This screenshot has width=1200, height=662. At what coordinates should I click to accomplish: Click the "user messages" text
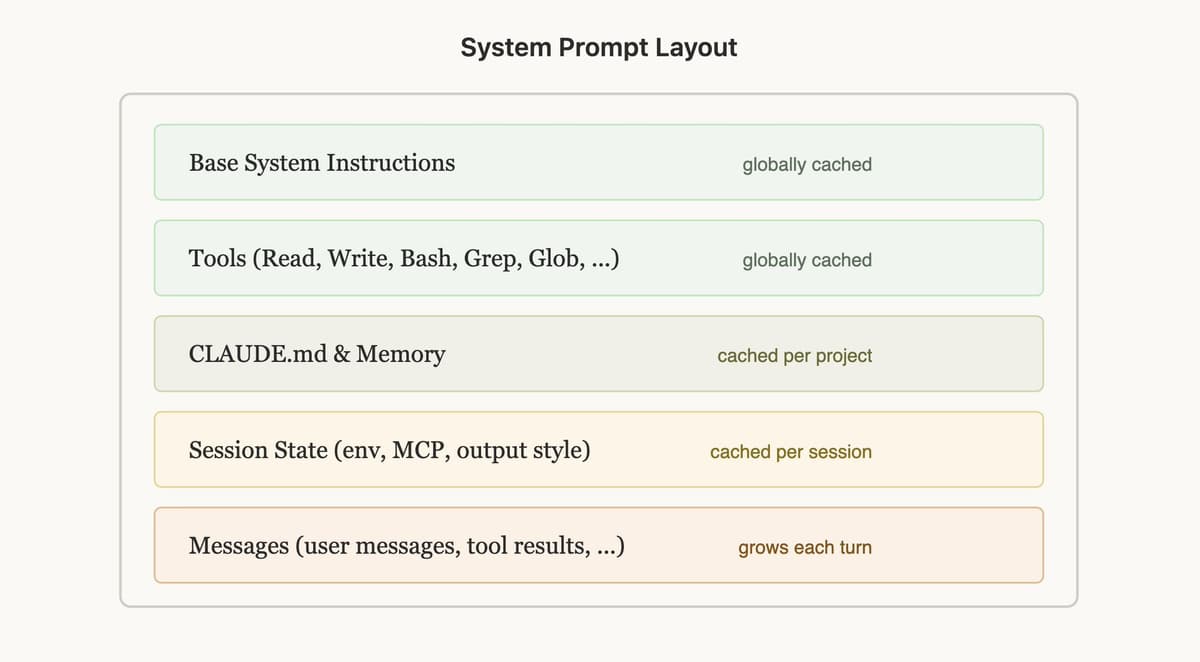coord(381,547)
